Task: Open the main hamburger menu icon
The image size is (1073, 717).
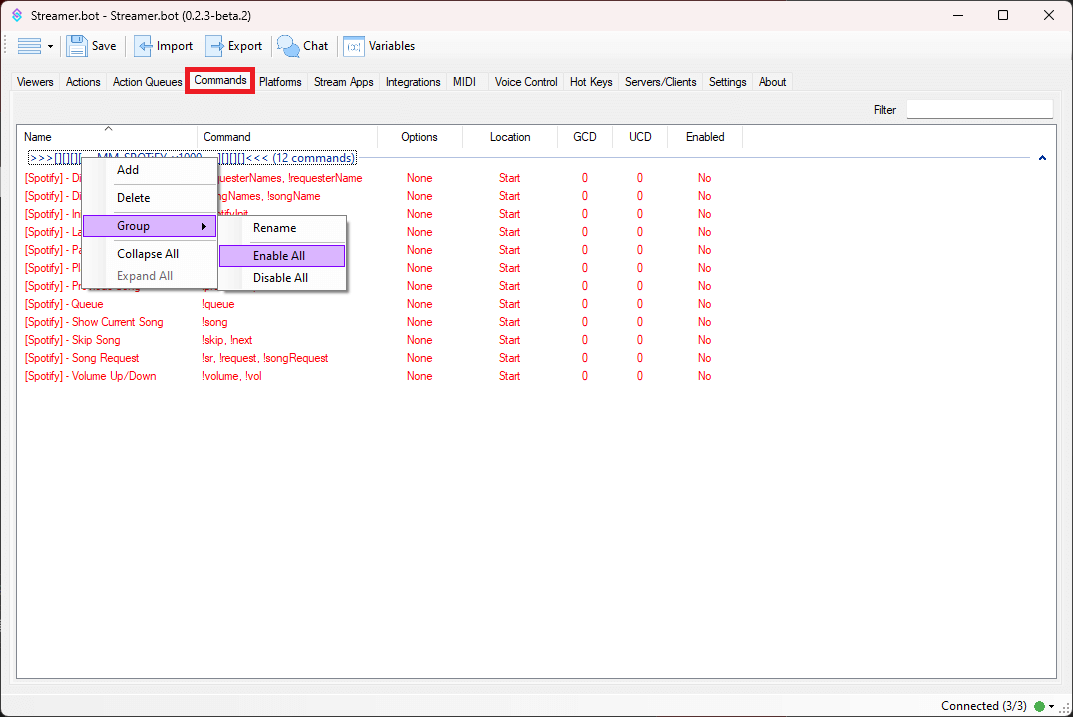Action: click(x=29, y=46)
